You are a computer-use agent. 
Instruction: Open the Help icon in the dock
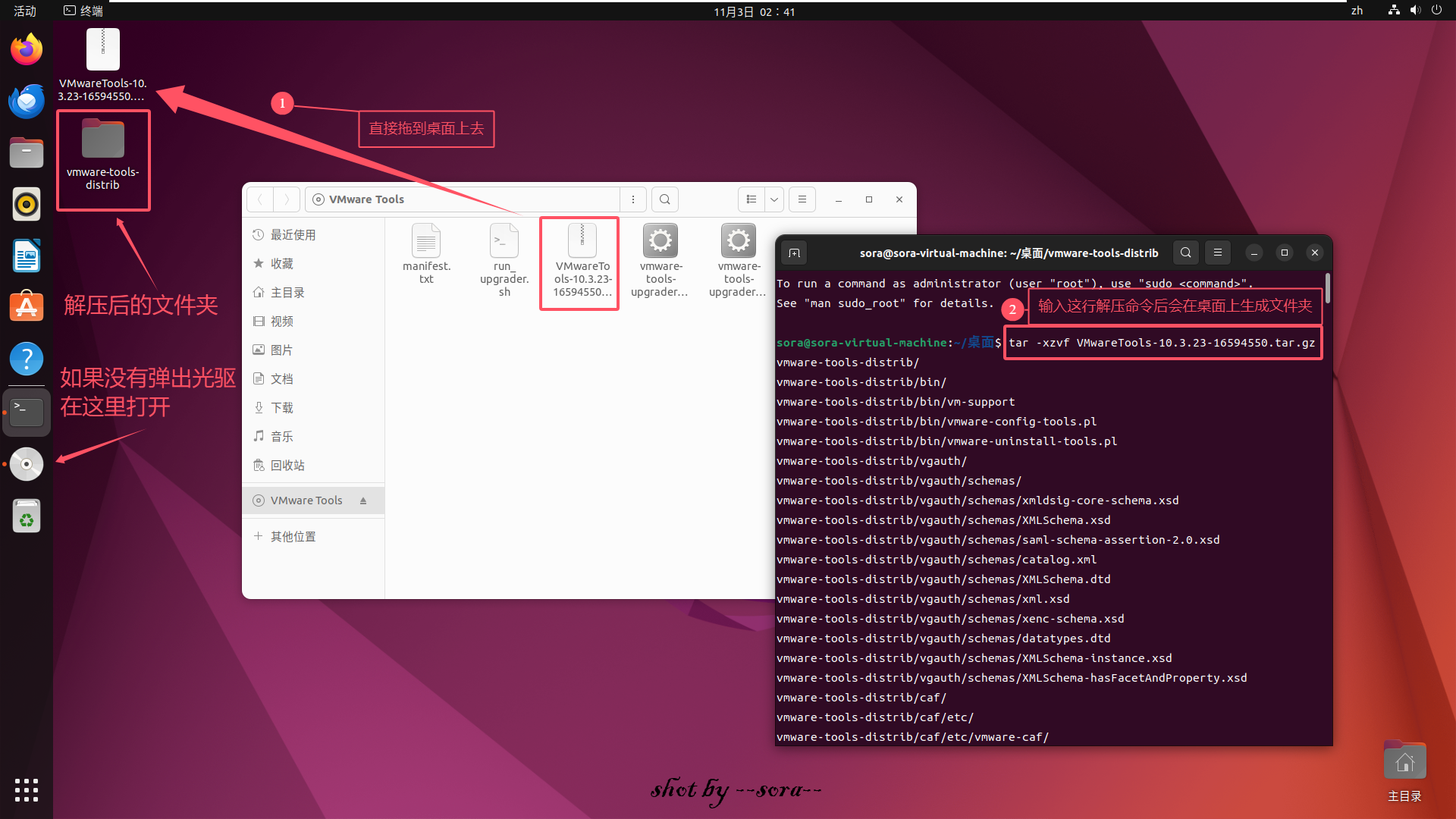(x=27, y=359)
